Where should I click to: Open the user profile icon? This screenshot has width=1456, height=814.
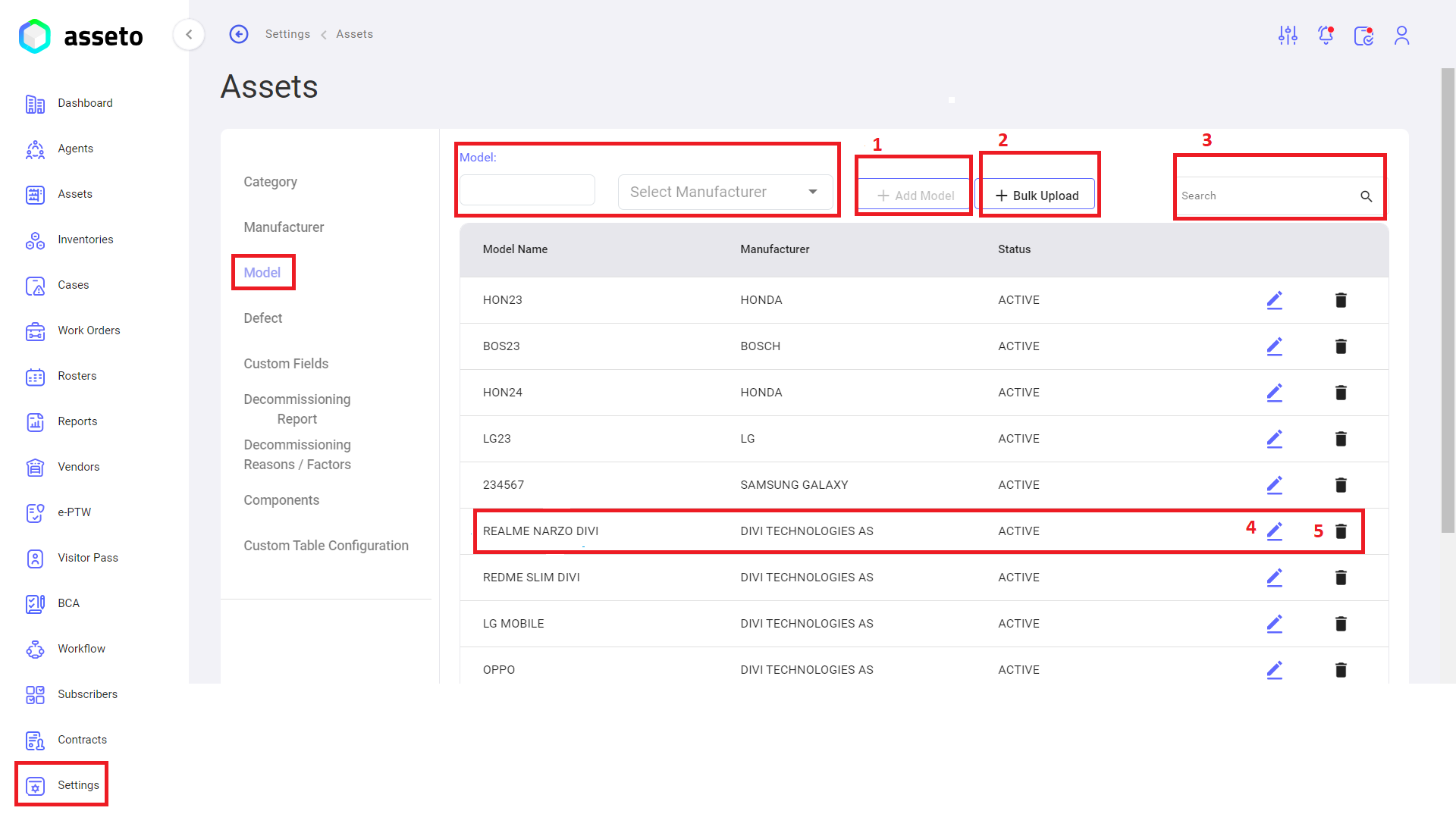(x=1401, y=36)
